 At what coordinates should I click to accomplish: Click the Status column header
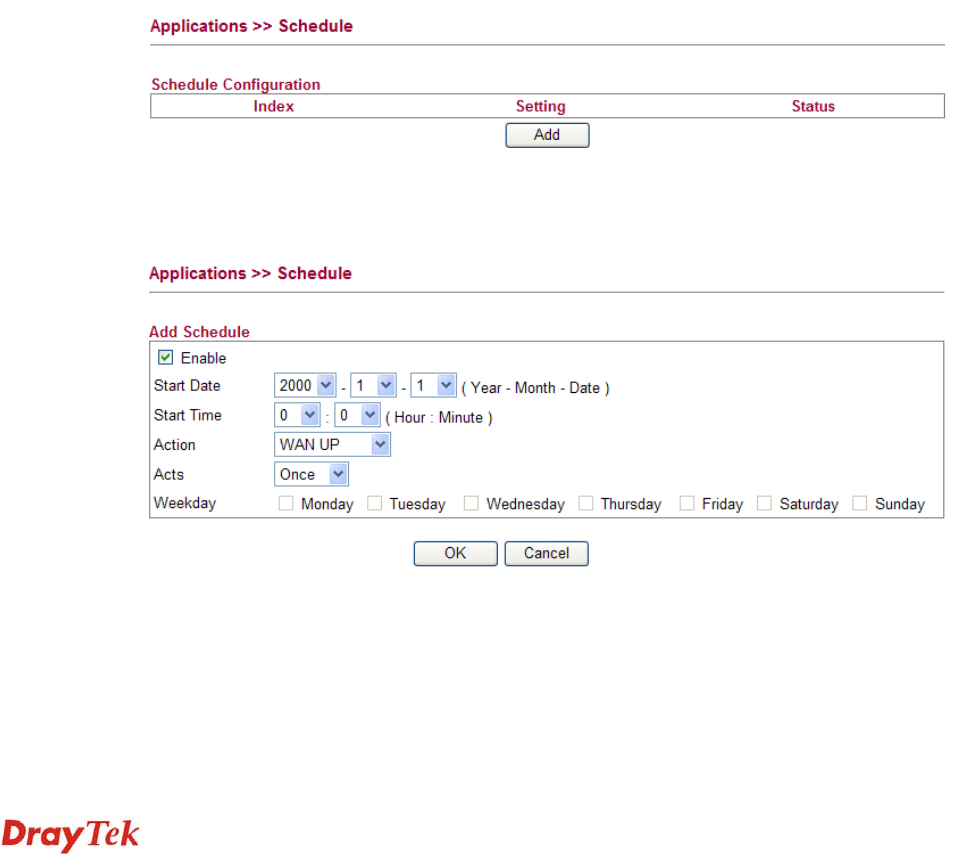pos(813,107)
